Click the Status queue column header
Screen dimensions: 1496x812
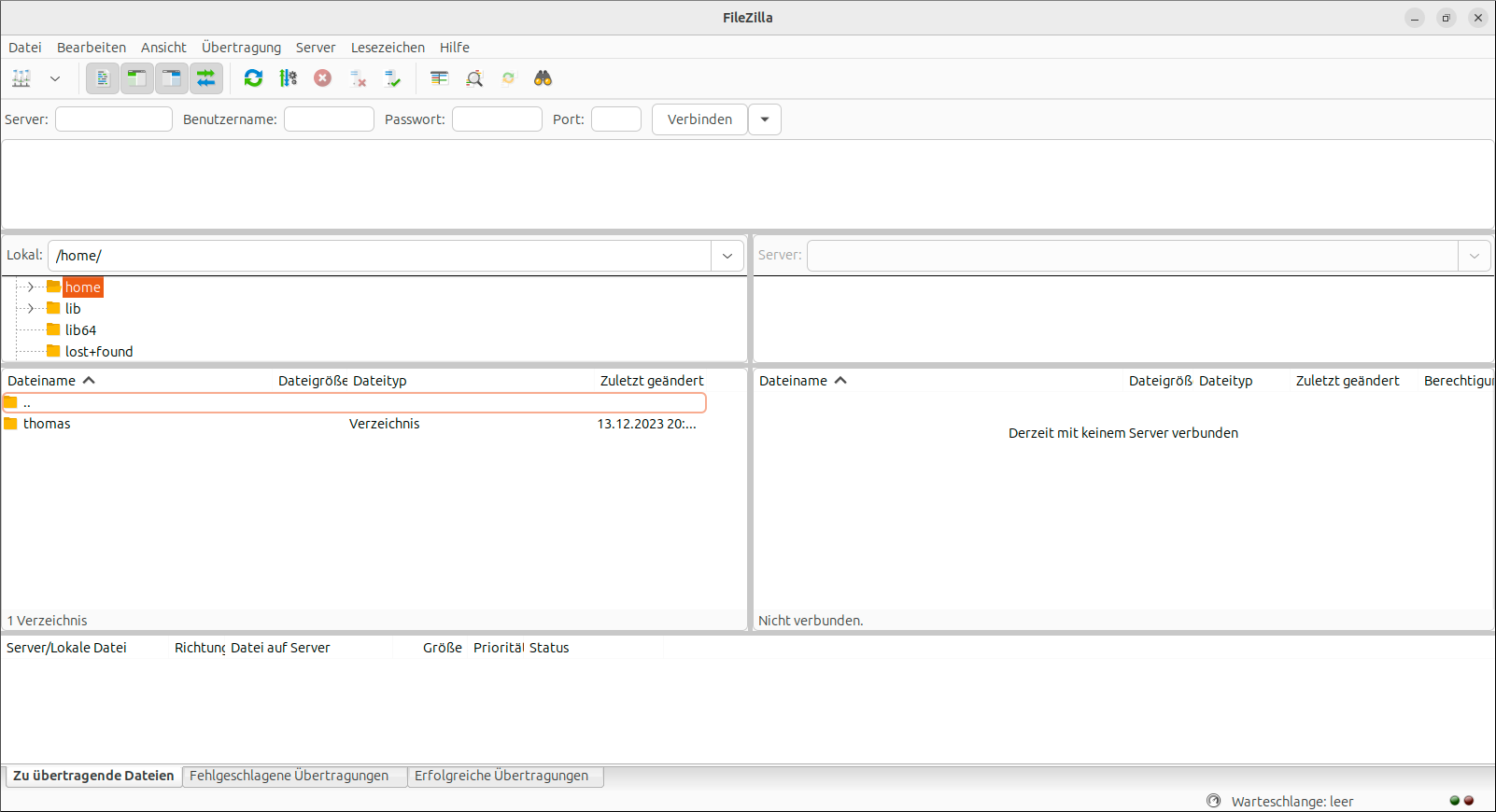pos(549,648)
